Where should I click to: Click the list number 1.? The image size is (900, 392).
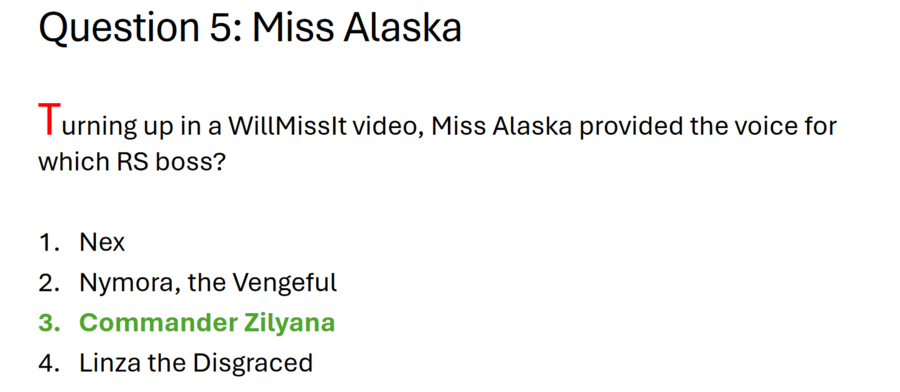(x=46, y=242)
